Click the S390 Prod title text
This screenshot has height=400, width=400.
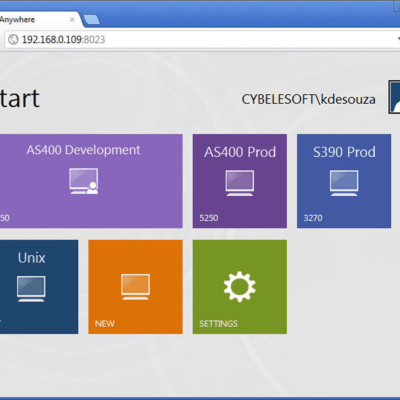click(344, 152)
